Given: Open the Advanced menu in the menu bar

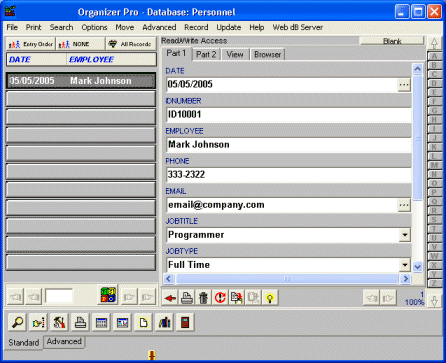Looking at the screenshot, I should 159,27.
